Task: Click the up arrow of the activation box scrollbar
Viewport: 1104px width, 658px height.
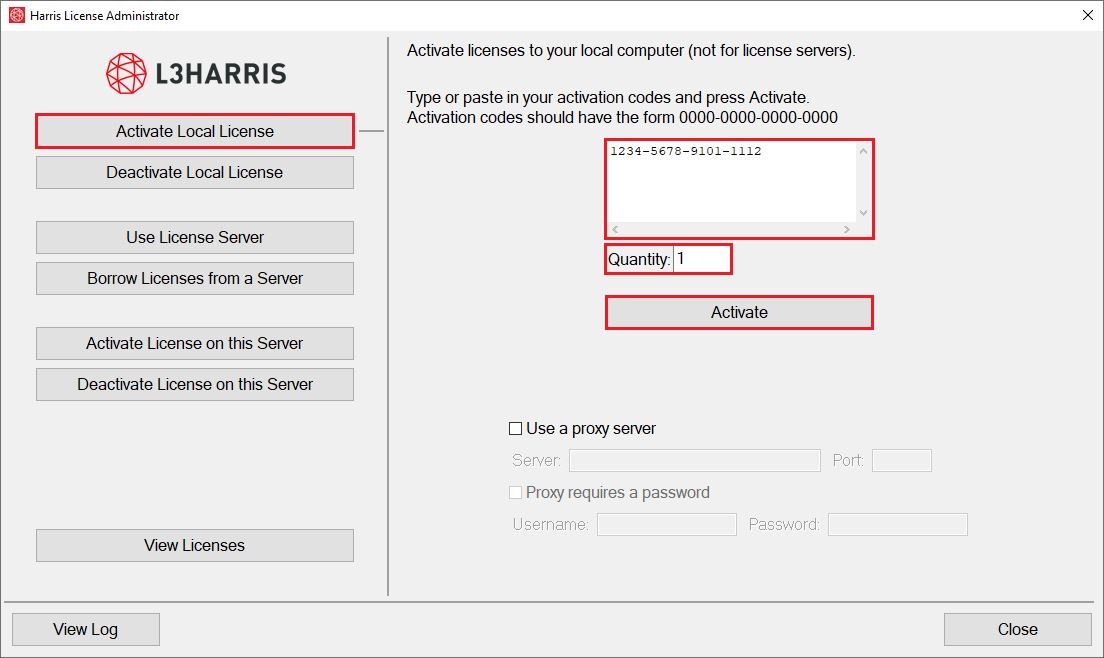Action: 864,151
